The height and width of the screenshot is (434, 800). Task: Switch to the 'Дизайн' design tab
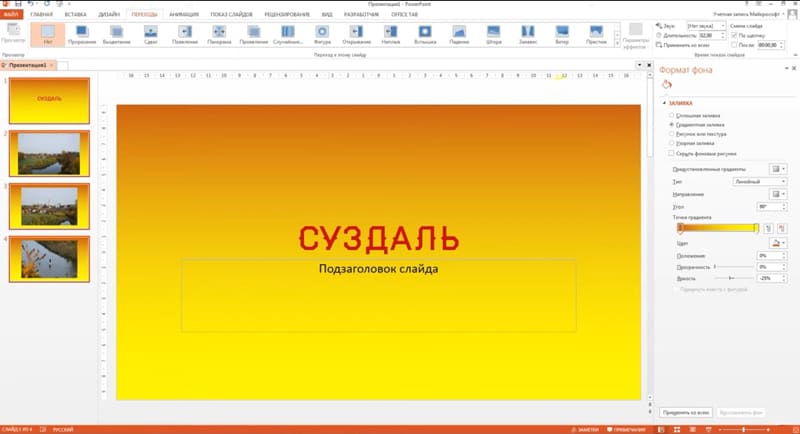[x=109, y=14]
